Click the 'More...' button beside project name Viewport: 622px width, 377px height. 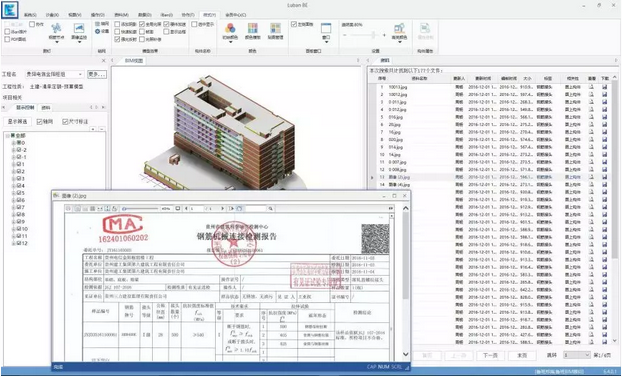96,74
